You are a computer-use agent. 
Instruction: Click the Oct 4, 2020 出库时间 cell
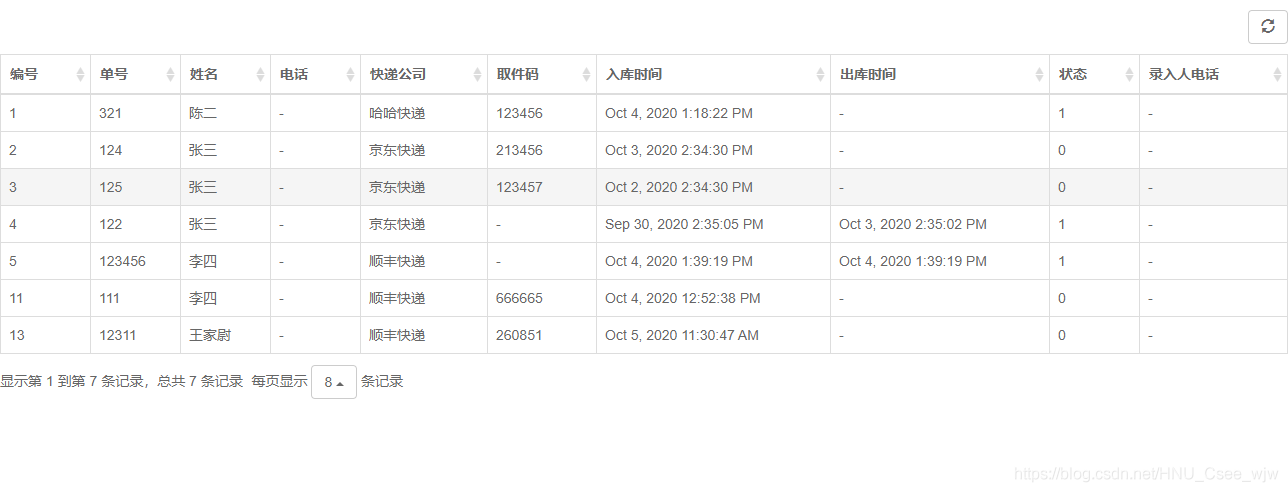913,262
